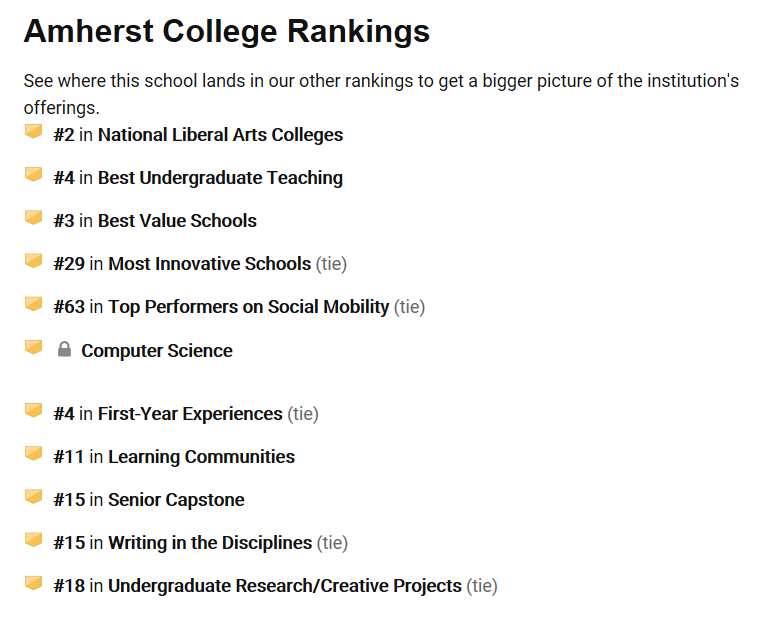770x623 pixels.
Task: Open the locked Computer Science ranking
Action: [x=157, y=351]
